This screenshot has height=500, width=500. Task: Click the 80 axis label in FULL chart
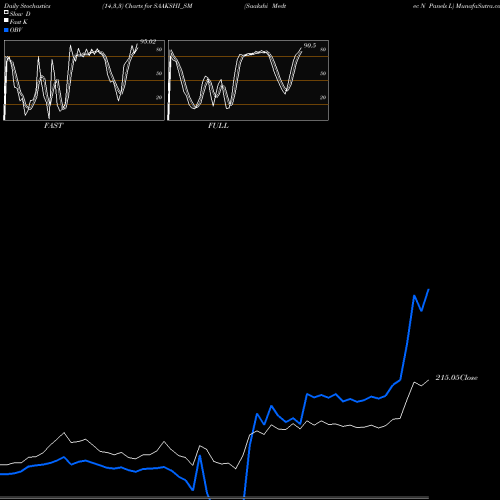coord(323,49)
